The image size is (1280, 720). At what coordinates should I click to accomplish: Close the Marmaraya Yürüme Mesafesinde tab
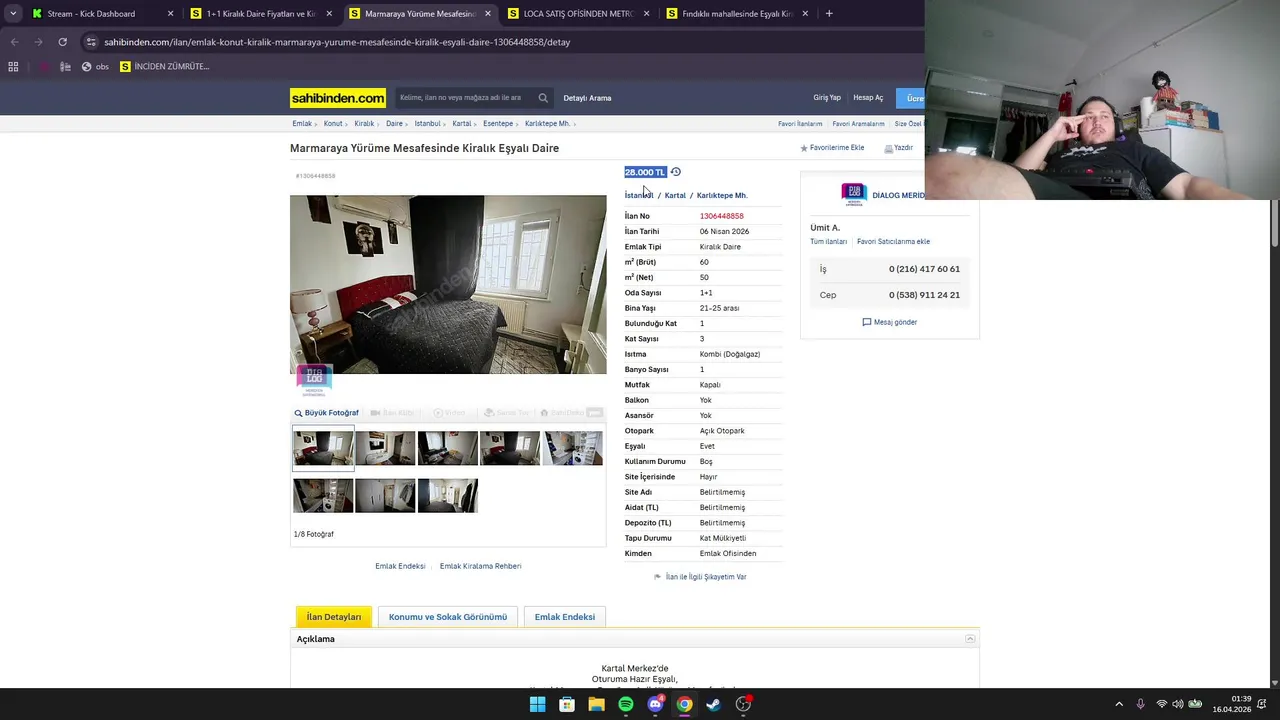pos(488,14)
